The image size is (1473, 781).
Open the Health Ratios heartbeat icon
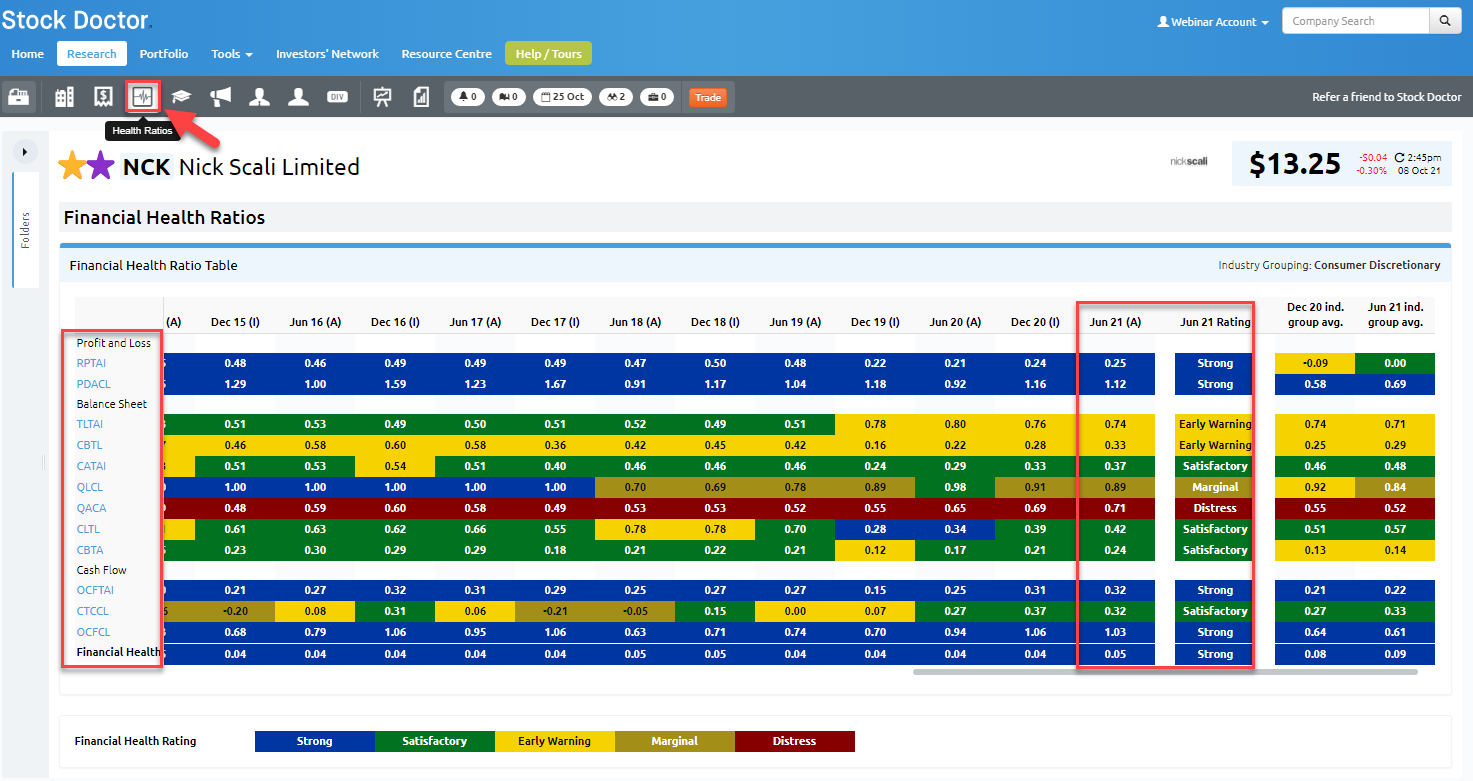(143, 97)
